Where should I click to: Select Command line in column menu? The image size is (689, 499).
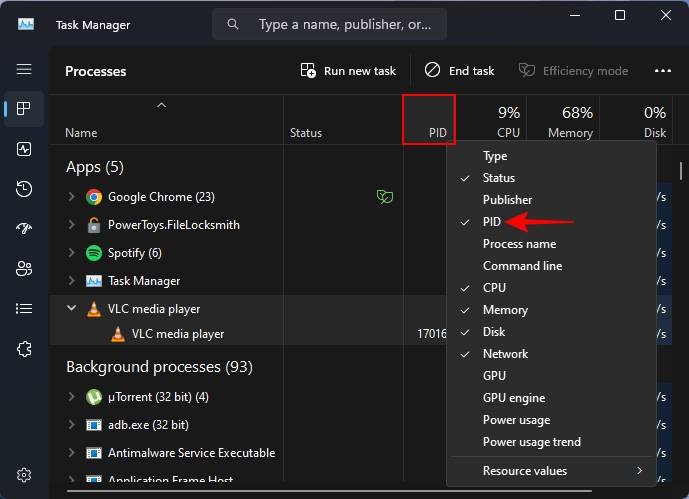pos(522,266)
